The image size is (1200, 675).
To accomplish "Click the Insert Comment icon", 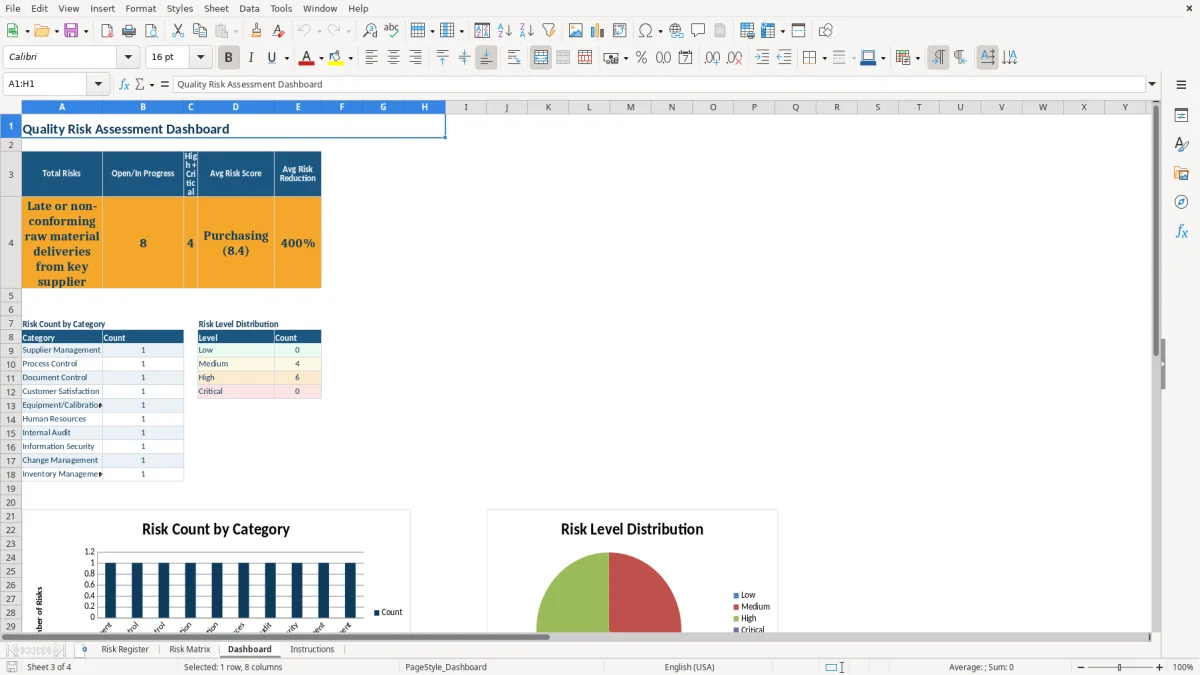I will [698, 30].
